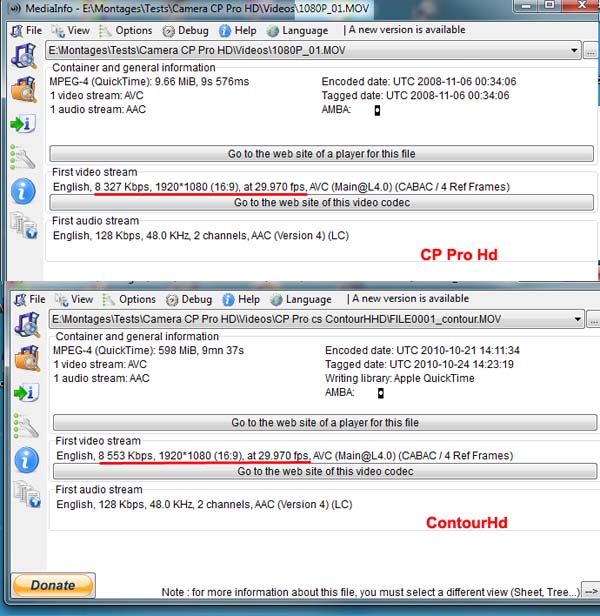Click preferences wrench icon in top window sidebar

pos(23,158)
